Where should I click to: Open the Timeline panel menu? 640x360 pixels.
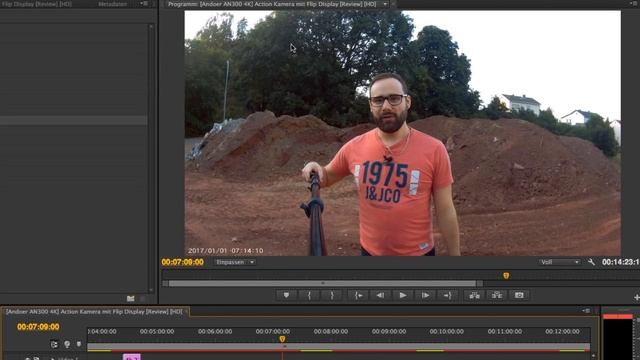pos(587,311)
